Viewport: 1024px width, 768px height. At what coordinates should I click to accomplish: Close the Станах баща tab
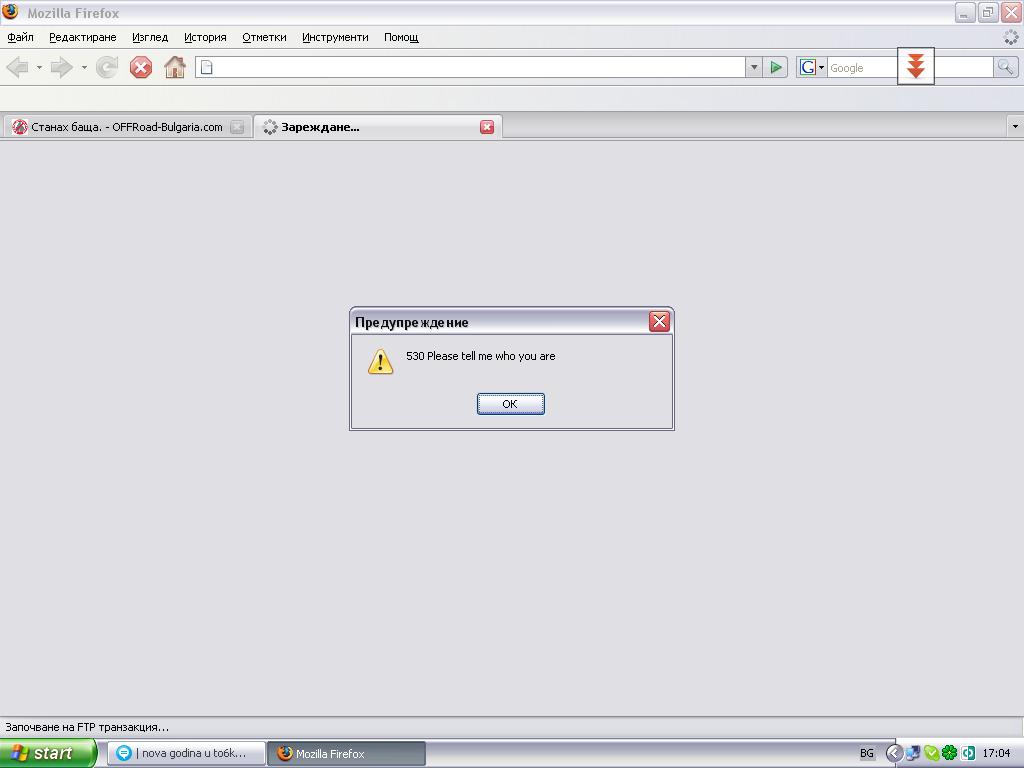pos(238,127)
